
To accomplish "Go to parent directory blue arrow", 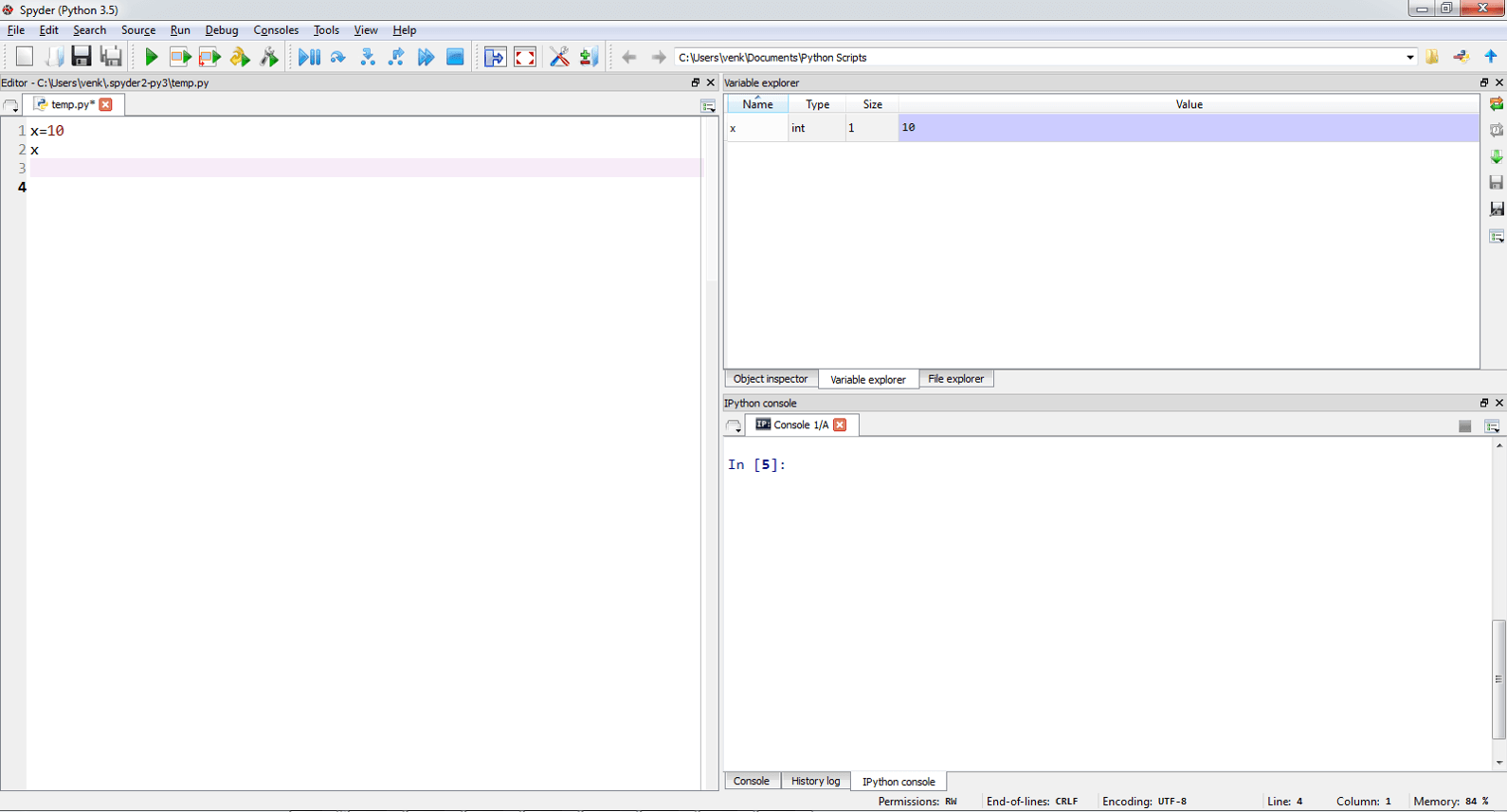I will (1491, 57).
